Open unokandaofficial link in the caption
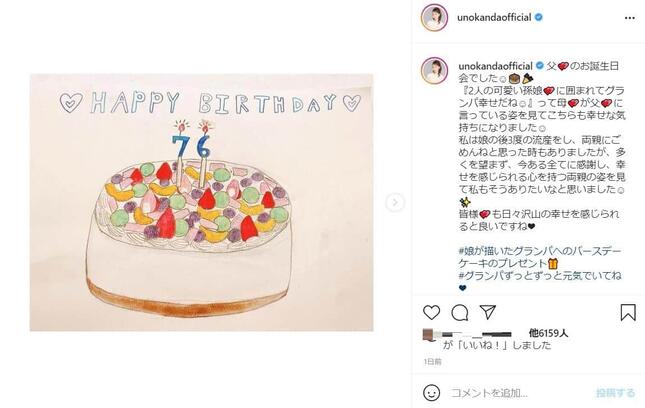Image resolution: width=645 pixels, height=408 pixels. [496, 66]
